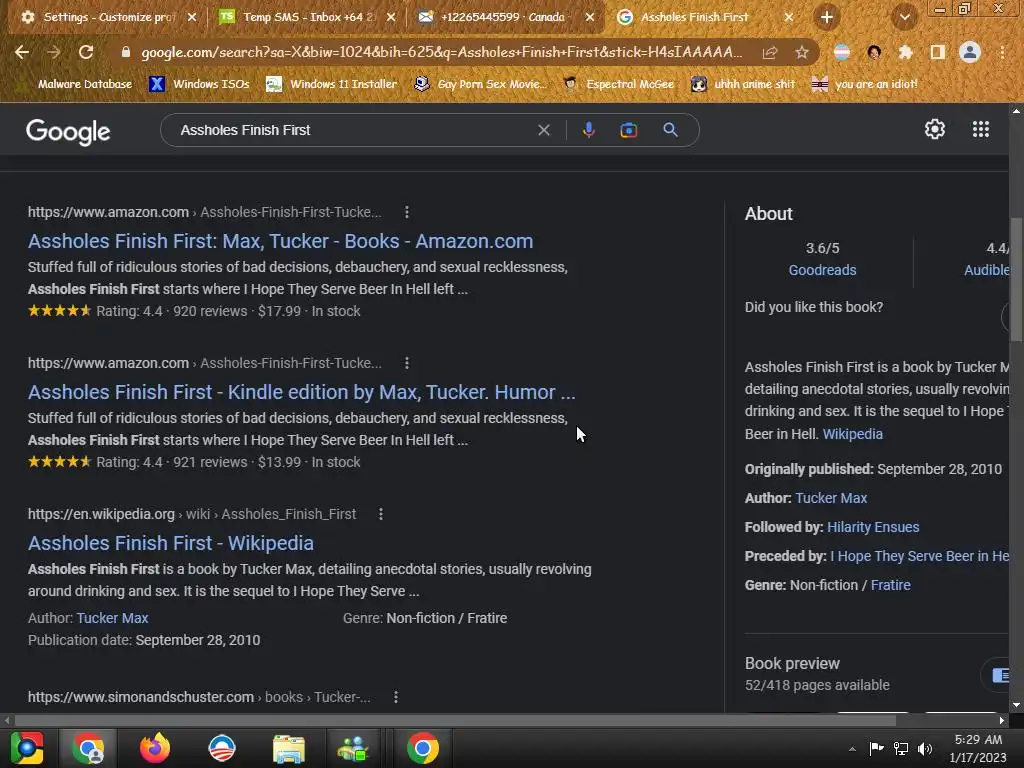Click scroll-down arrow of vertical scrollbar
This screenshot has width=1024, height=768.
coord(1016,705)
